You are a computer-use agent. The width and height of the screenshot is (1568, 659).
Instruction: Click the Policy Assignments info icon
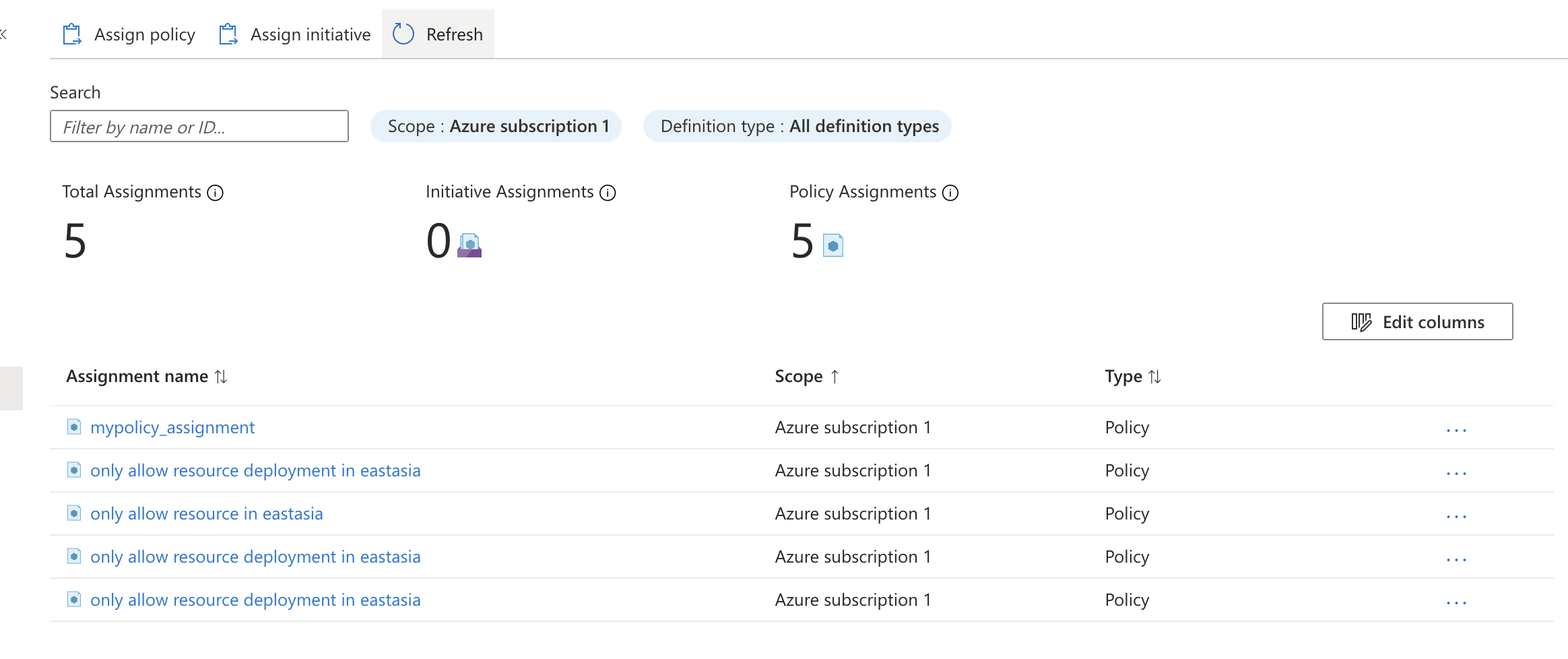tap(950, 193)
